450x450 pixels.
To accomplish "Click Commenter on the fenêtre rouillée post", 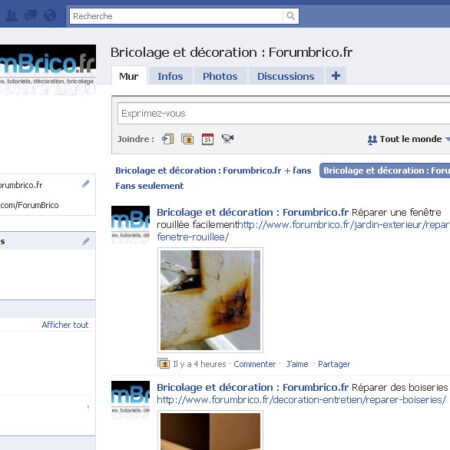I will (x=255, y=364).
